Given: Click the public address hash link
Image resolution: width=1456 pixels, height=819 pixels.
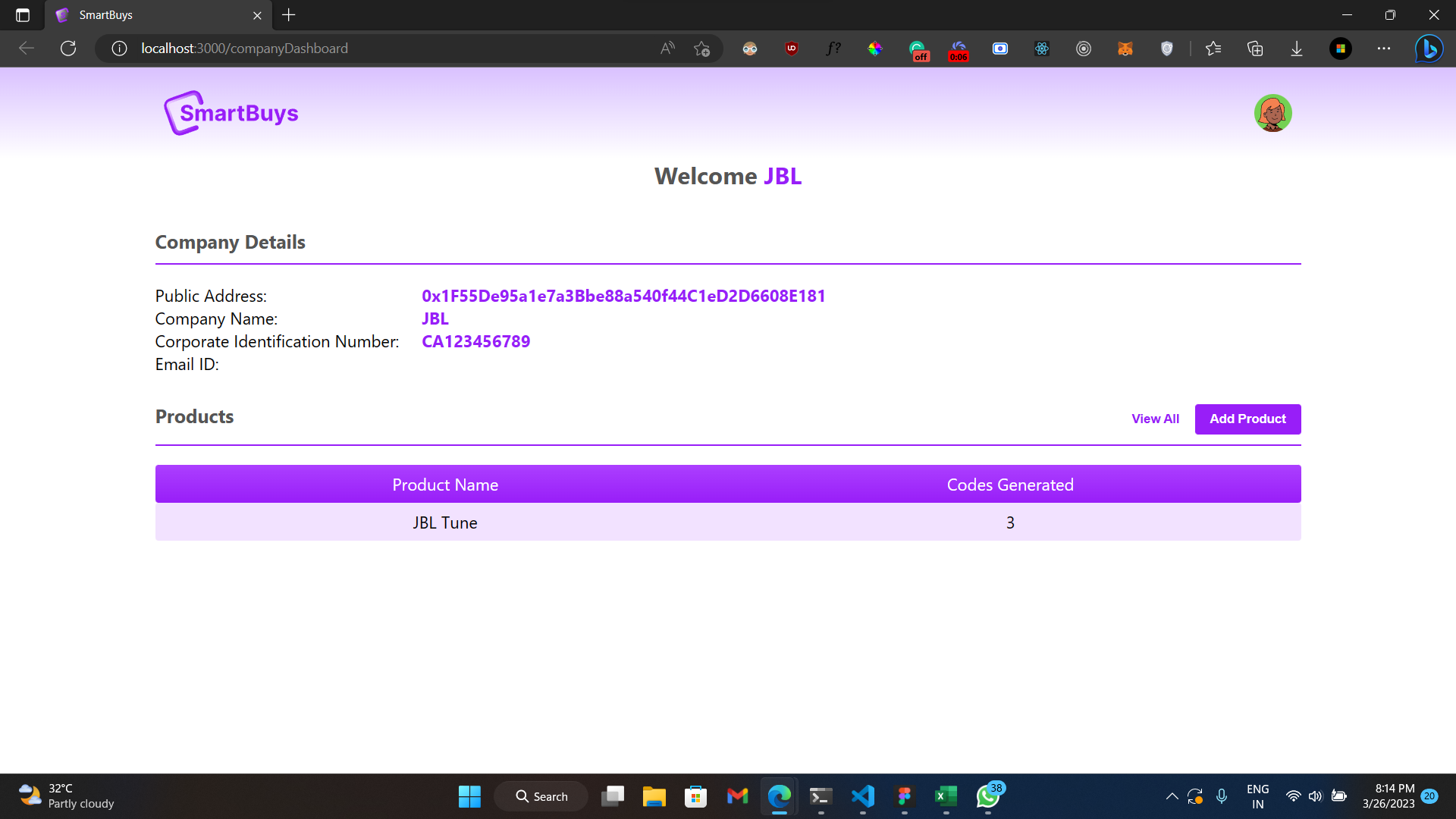Looking at the screenshot, I should (623, 296).
